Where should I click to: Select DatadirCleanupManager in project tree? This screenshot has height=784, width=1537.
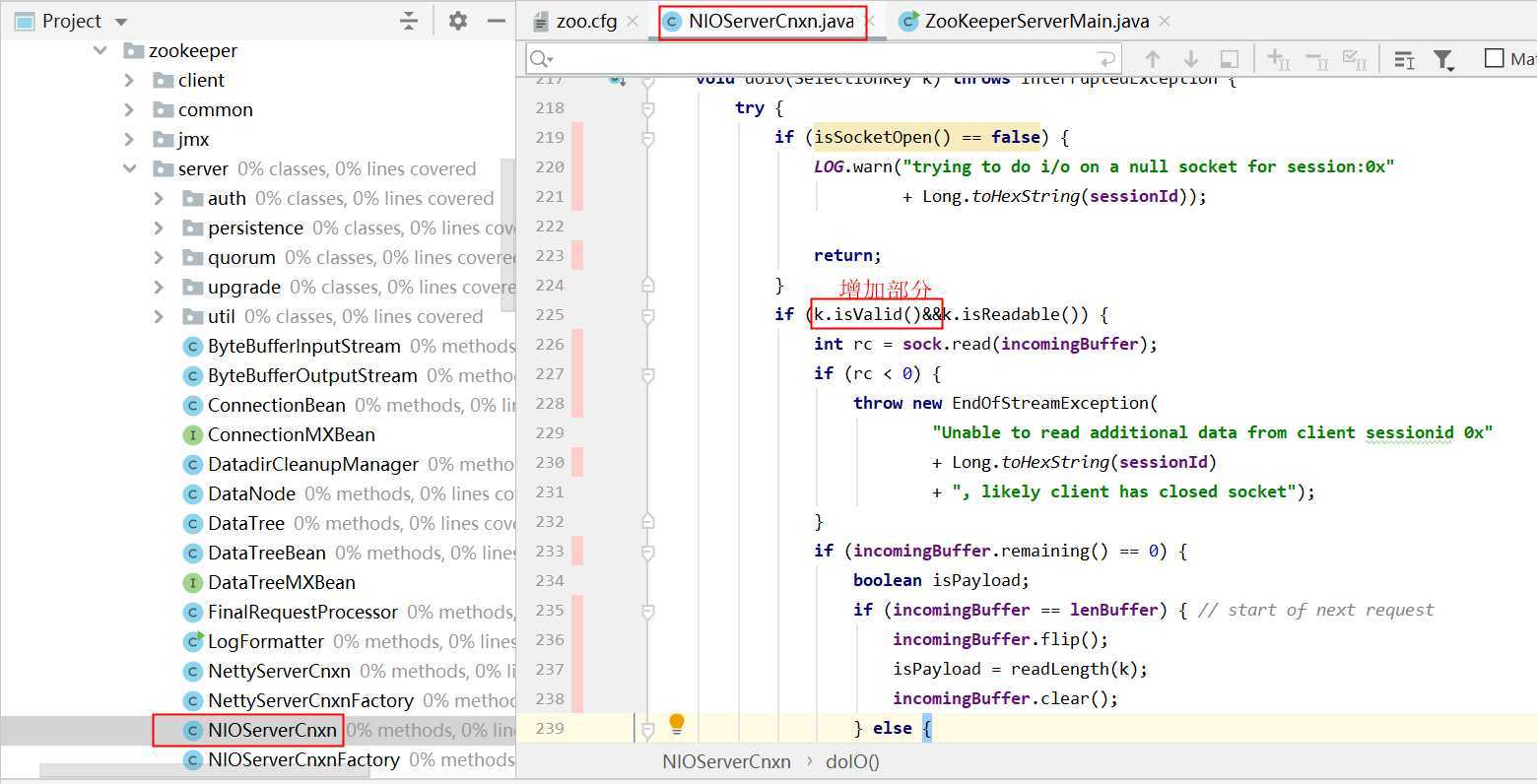(x=313, y=464)
